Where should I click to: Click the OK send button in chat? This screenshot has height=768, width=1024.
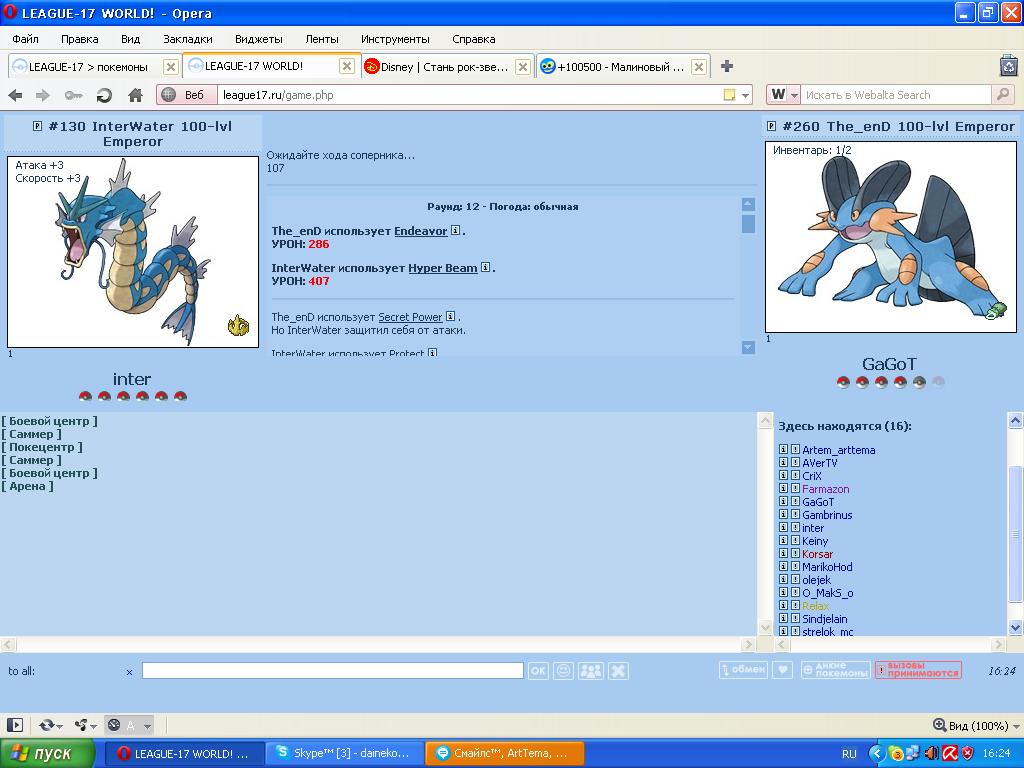point(537,671)
